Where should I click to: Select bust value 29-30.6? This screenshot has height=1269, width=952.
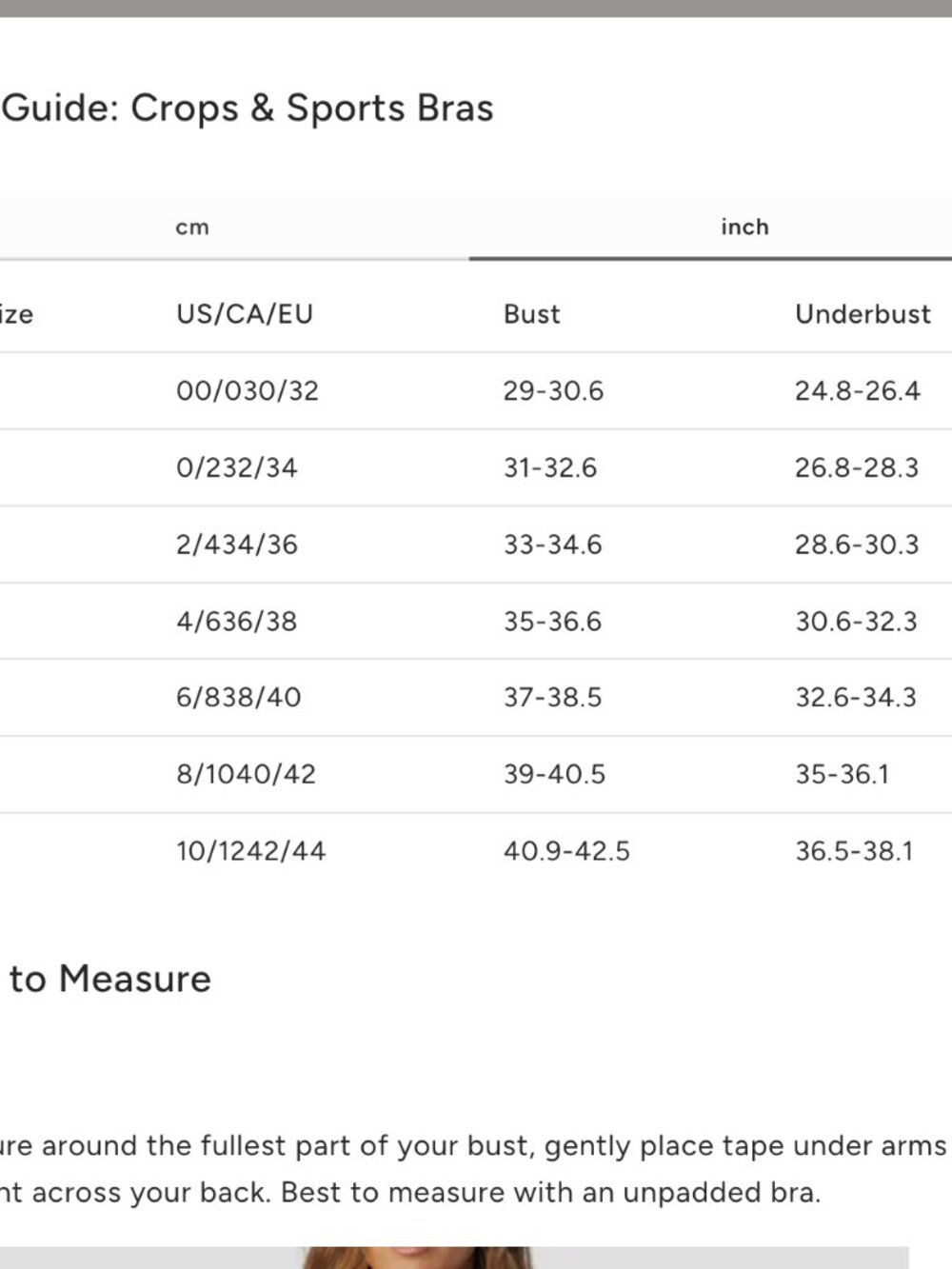(553, 391)
